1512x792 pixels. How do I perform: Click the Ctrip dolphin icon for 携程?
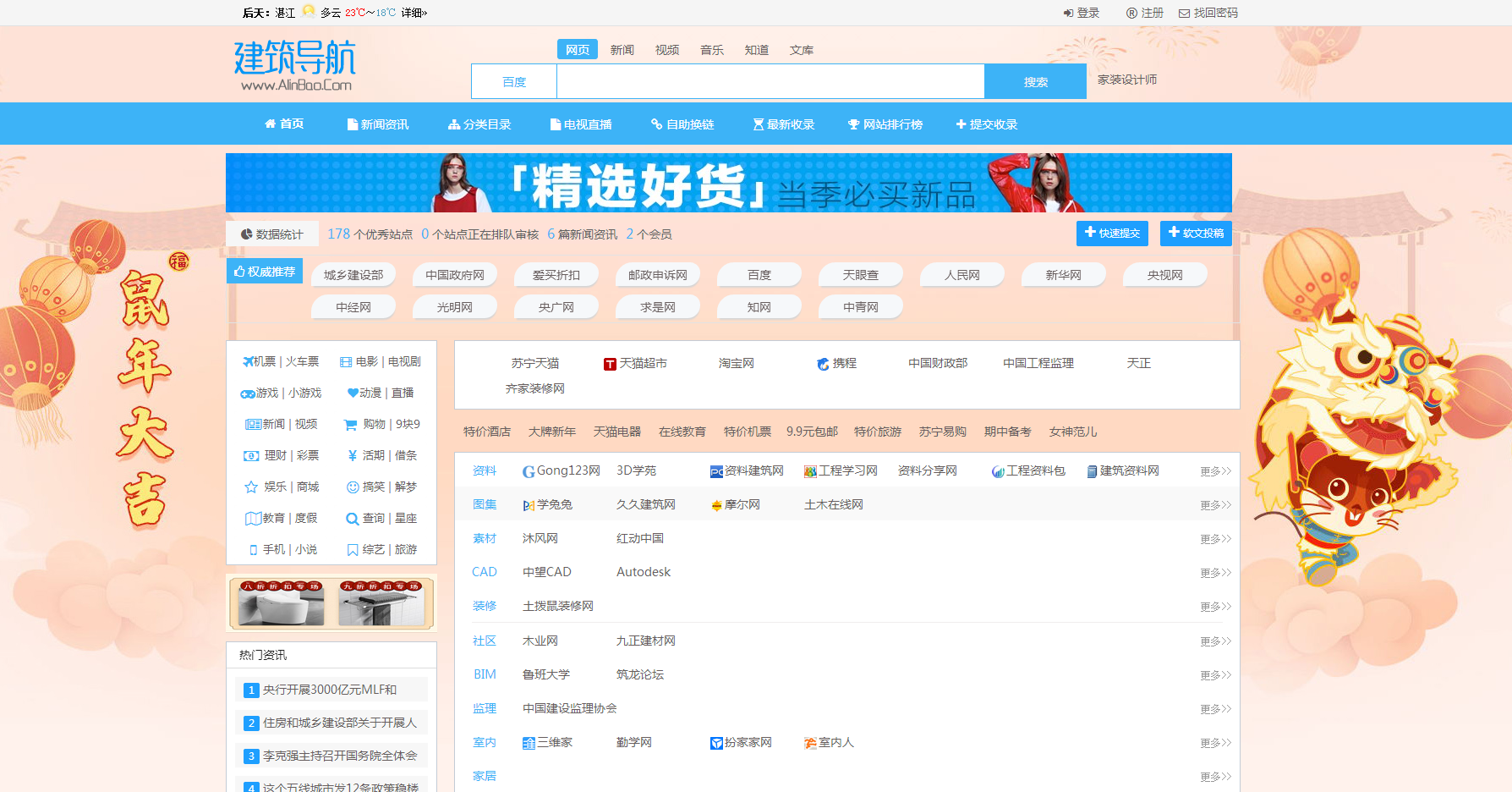[x=823, y=364]
